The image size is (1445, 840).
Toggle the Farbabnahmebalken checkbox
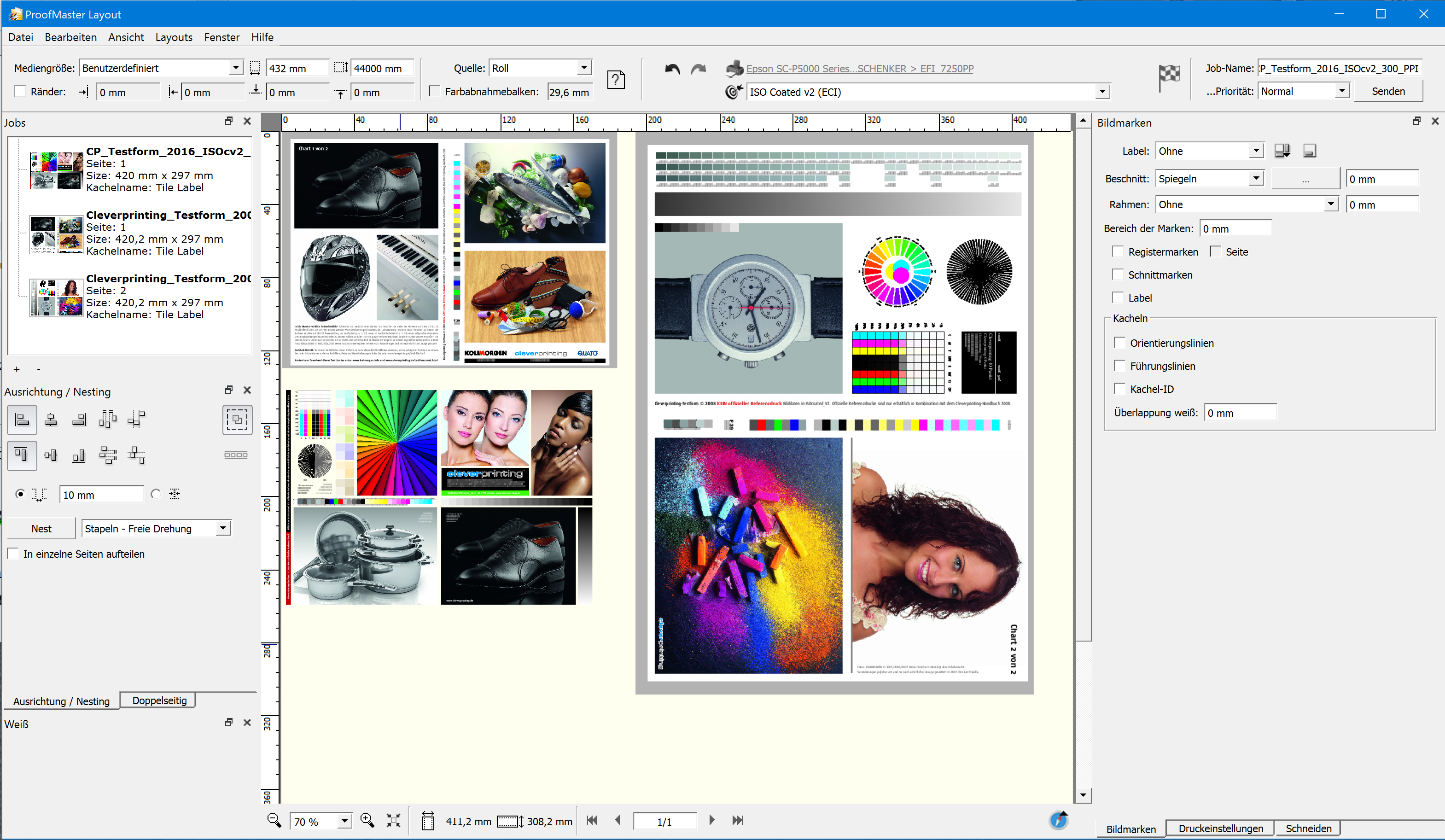pyautogui.click(x=435, y=92)
